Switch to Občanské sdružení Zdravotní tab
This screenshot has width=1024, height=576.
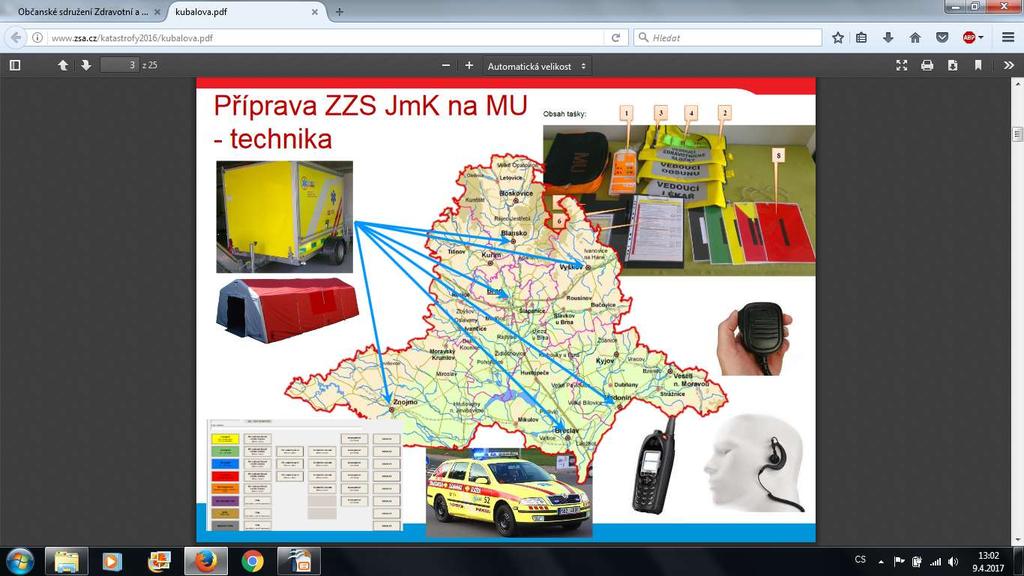pos(83,12)
